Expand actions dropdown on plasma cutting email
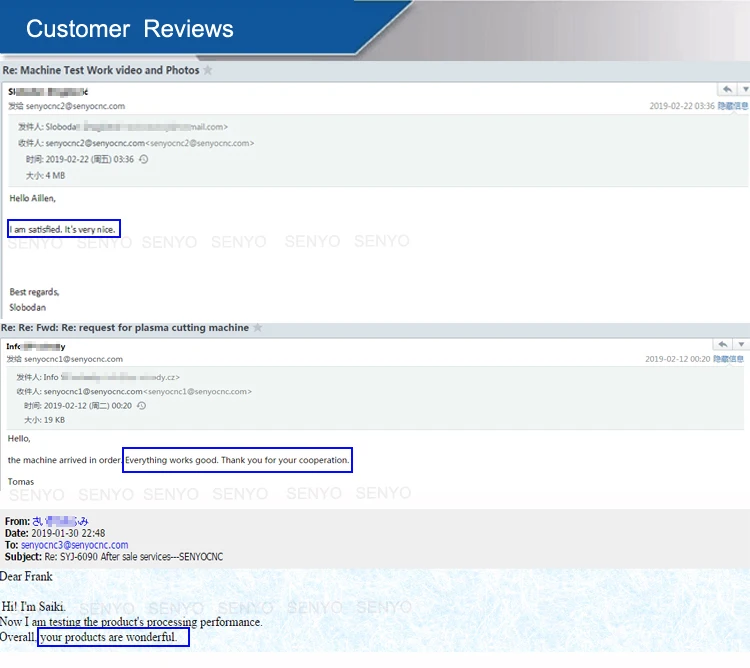The height and width of the screenshot is (668, 750). point(741,344)
